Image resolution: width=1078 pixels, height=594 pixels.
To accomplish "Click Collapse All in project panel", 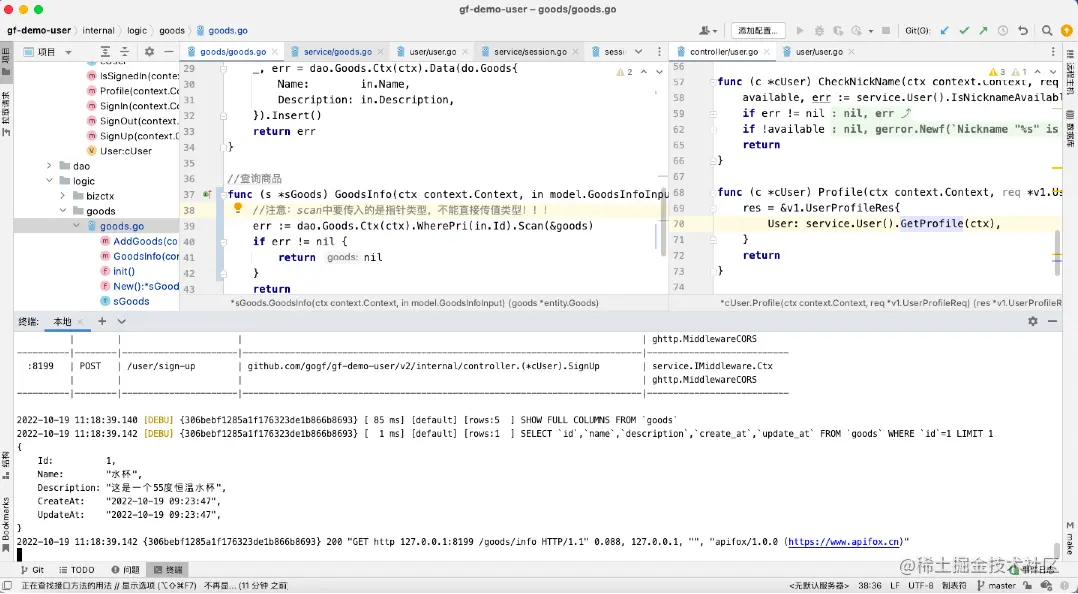I will 124,52.
